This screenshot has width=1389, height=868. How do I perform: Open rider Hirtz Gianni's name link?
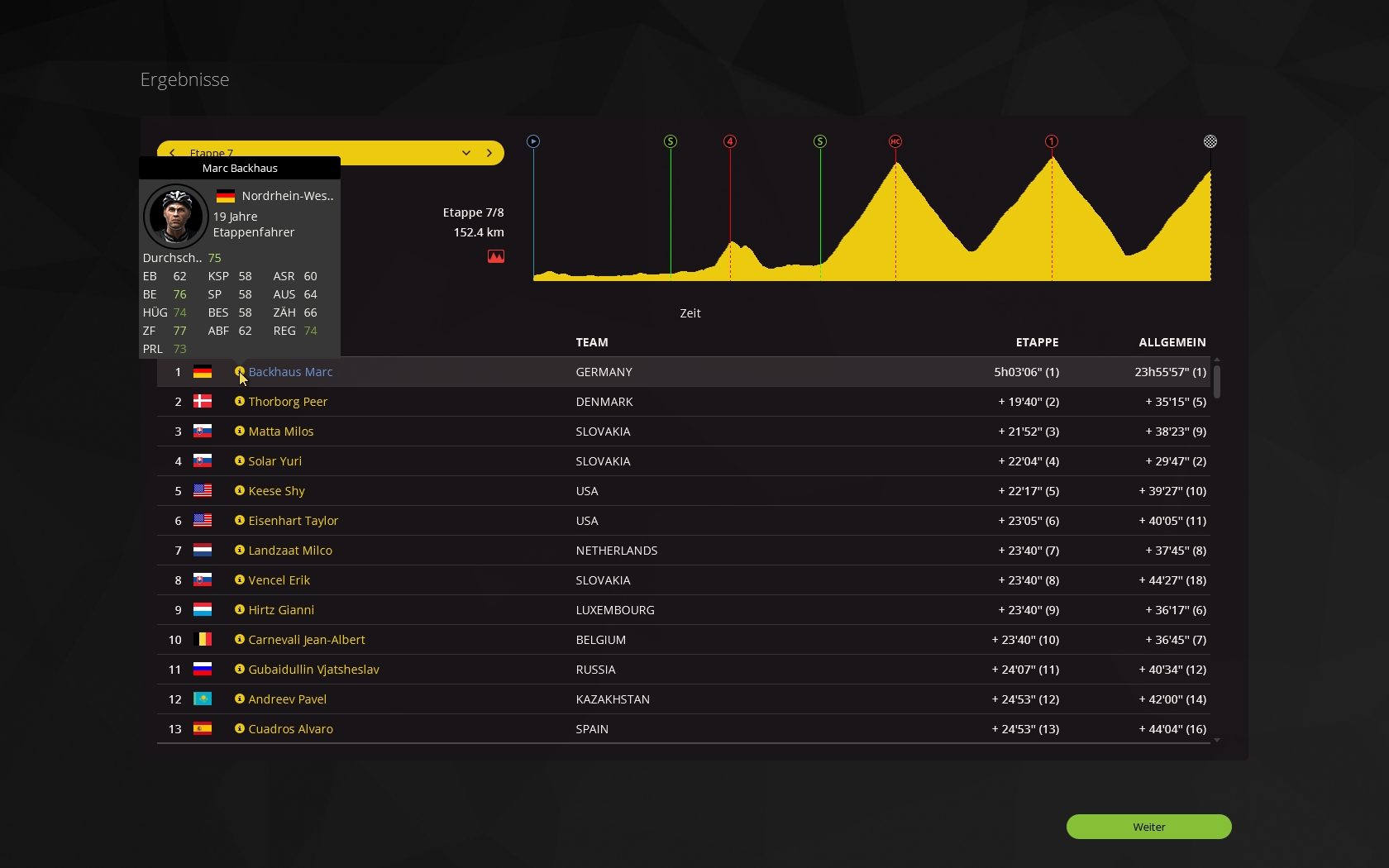click(x=281, y=610)
